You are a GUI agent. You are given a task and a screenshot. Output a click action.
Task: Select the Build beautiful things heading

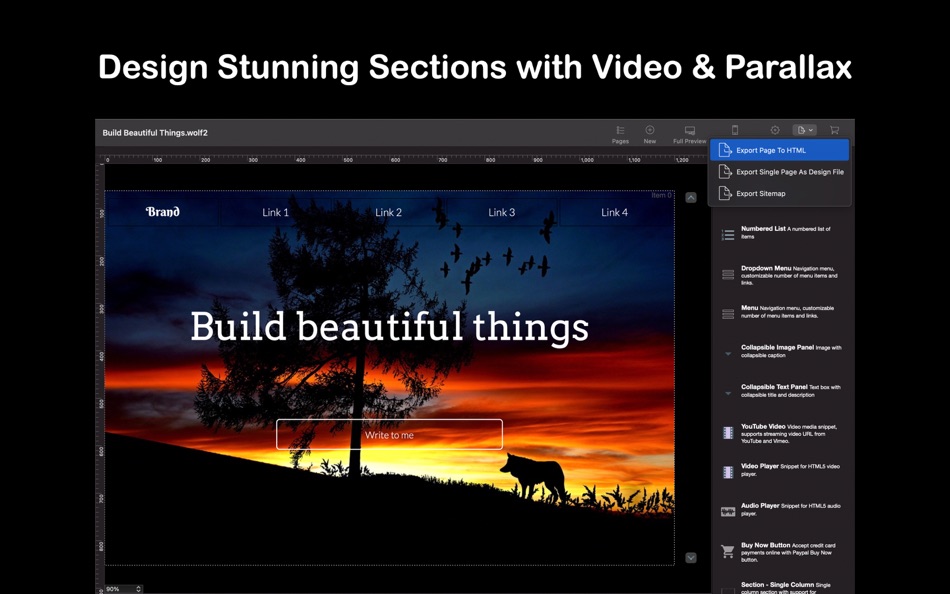[x=390, y=327]
